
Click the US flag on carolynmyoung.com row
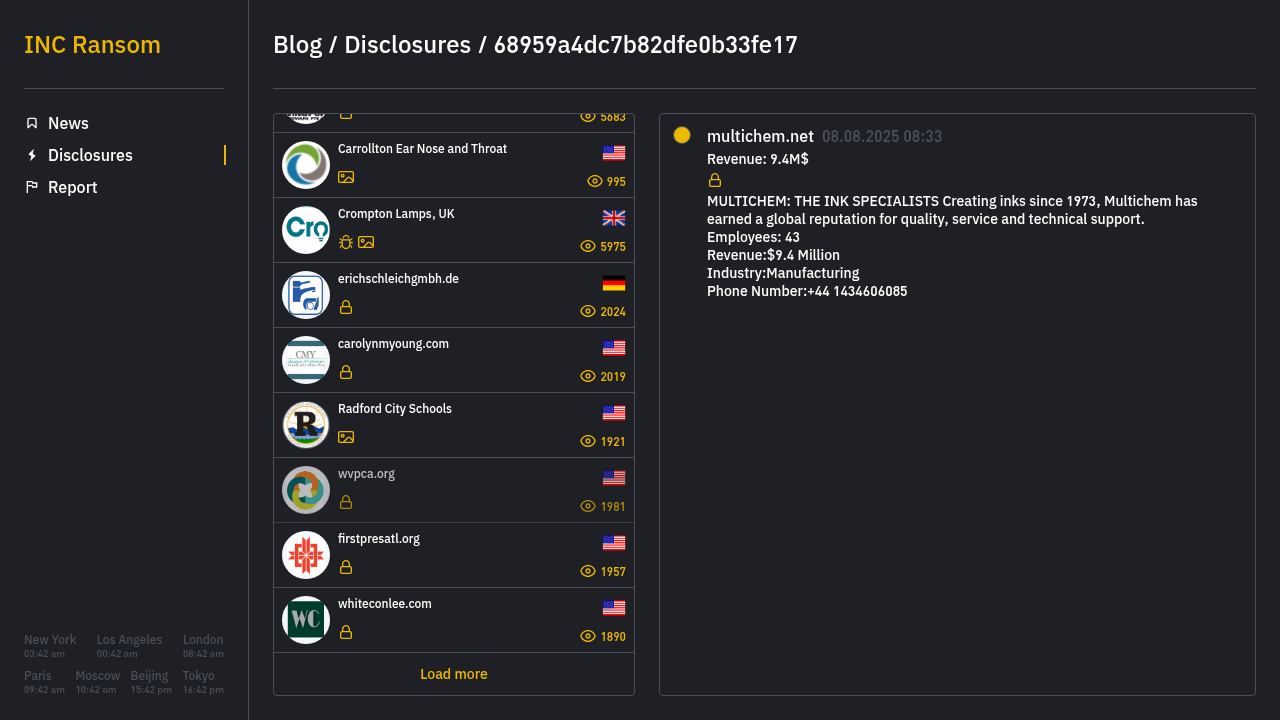click(614, 348)
